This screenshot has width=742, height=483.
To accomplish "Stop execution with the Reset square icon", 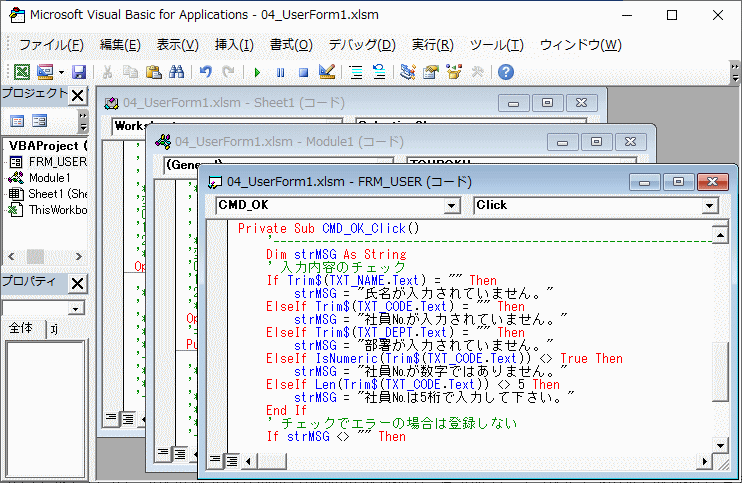I will coord(303,72).
